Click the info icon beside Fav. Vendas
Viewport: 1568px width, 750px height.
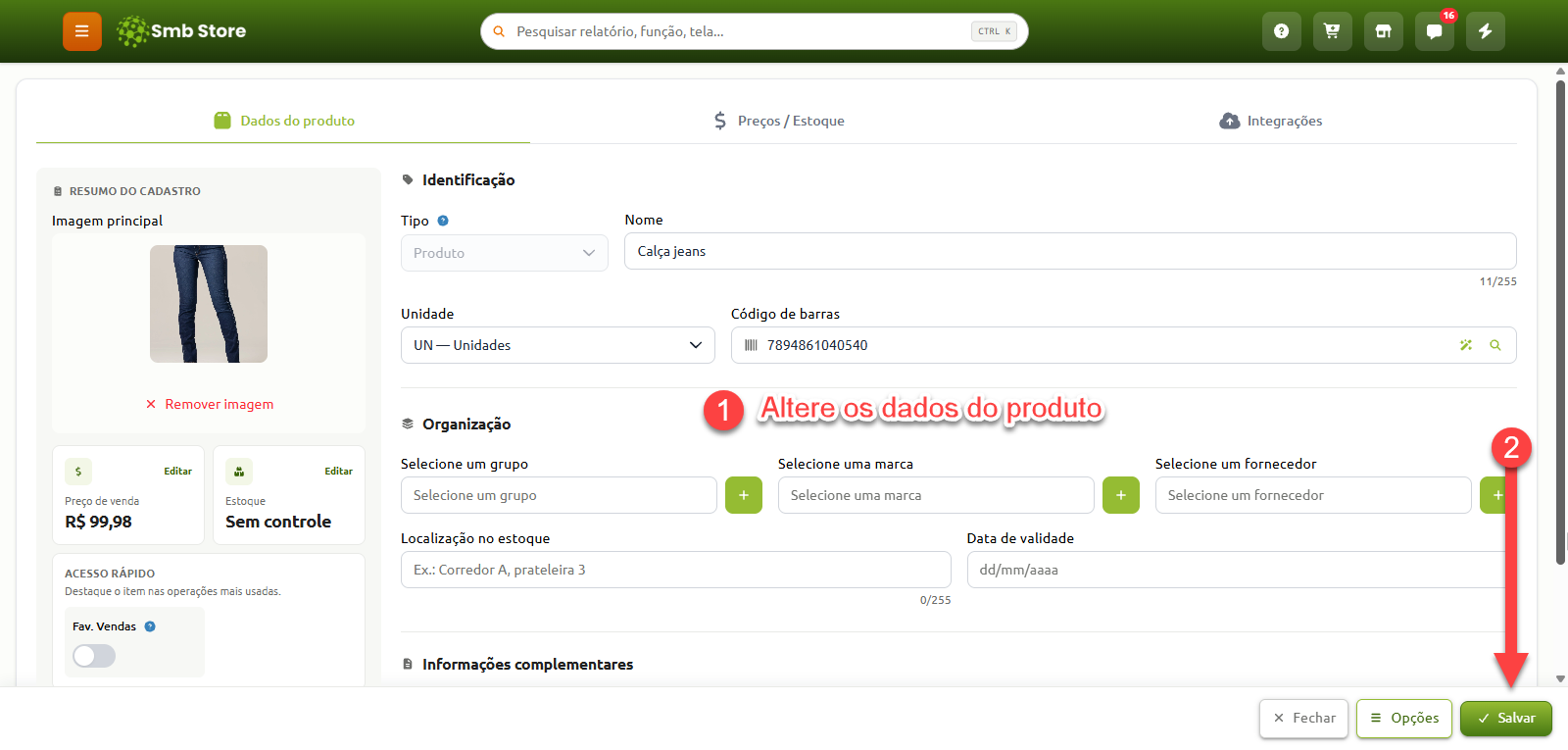click(150, 626)
